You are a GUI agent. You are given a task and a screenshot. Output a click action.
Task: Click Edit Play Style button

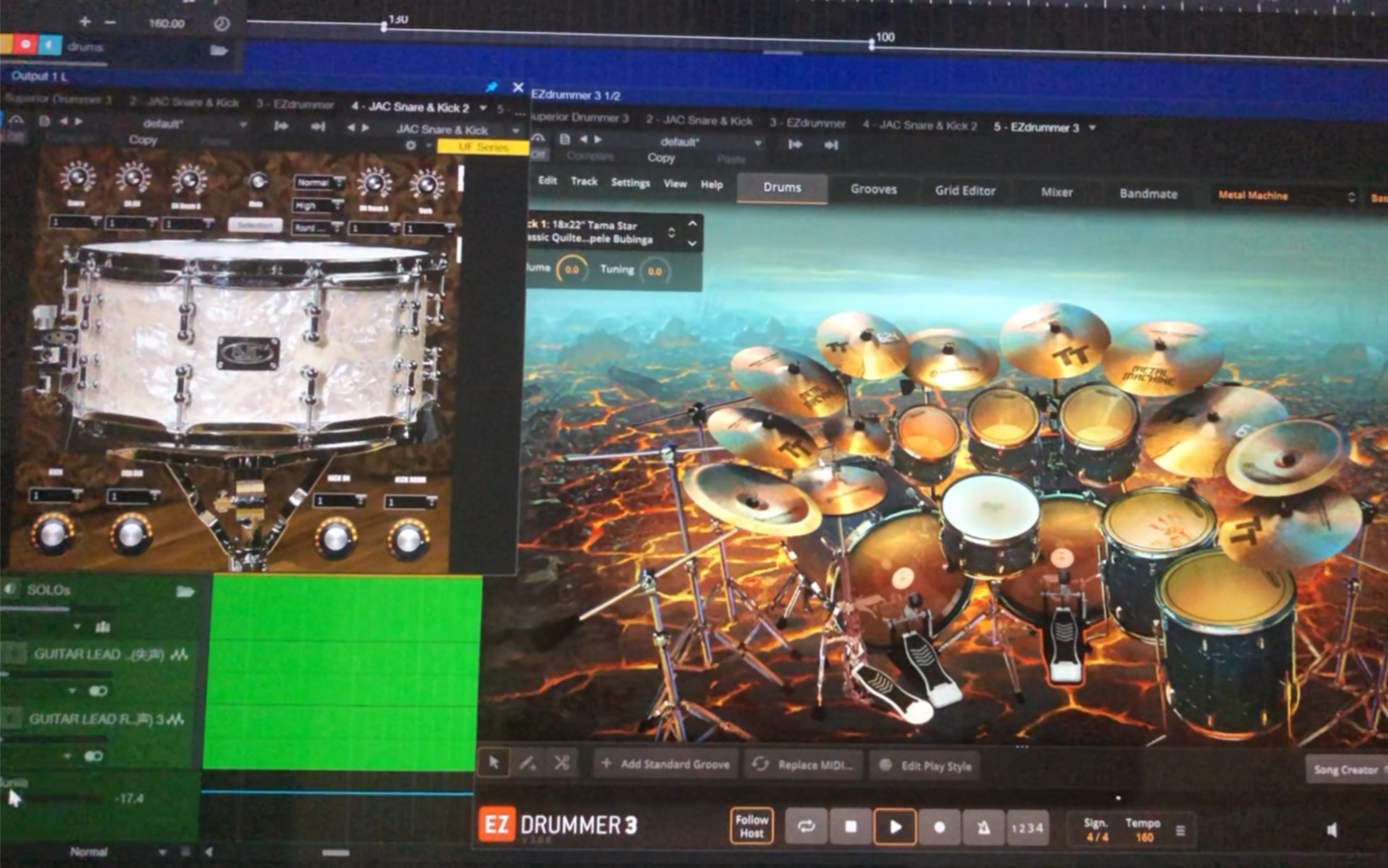click(924, 766)
